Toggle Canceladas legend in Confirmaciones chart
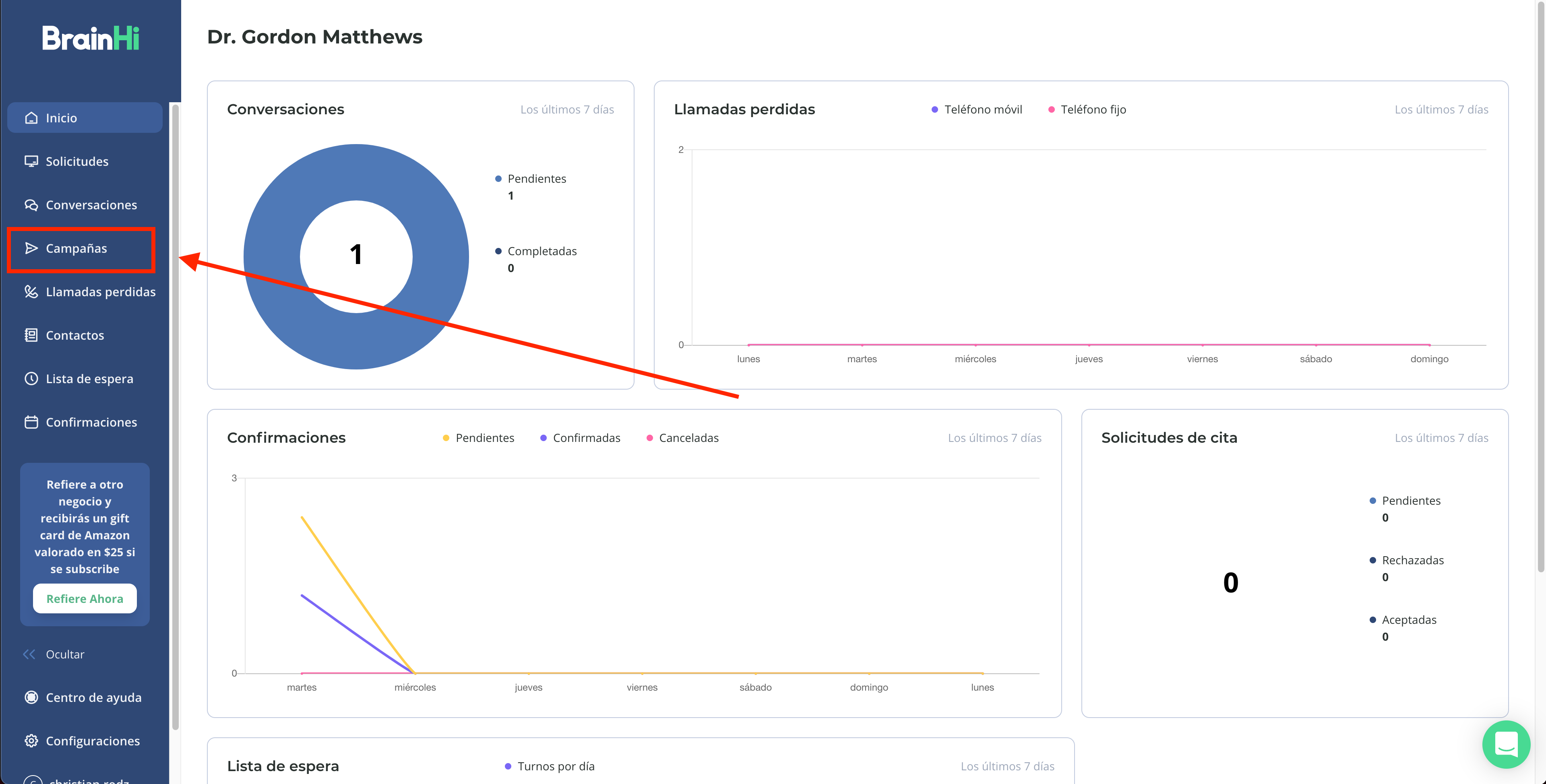1546x784 pixels. (682, 438)
